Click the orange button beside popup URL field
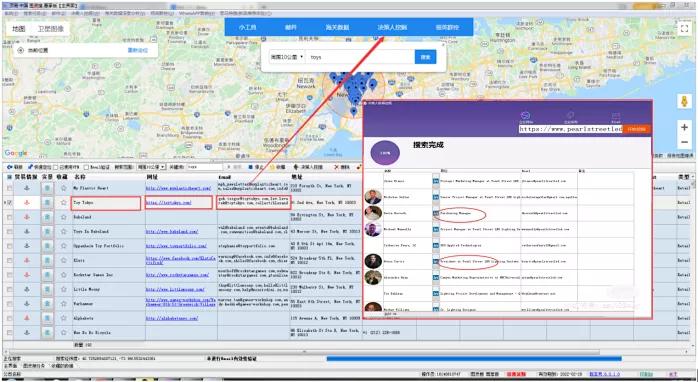698x382 pixels. click(637, 129)
